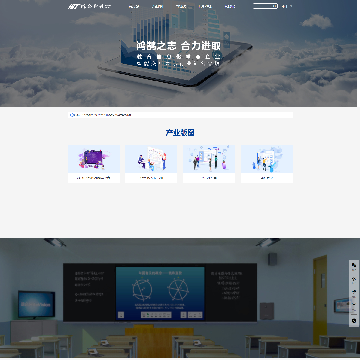Screen dimensions: 360x360
Task: Open the fourth industry card illustration
Action: (x=267, y=159)
